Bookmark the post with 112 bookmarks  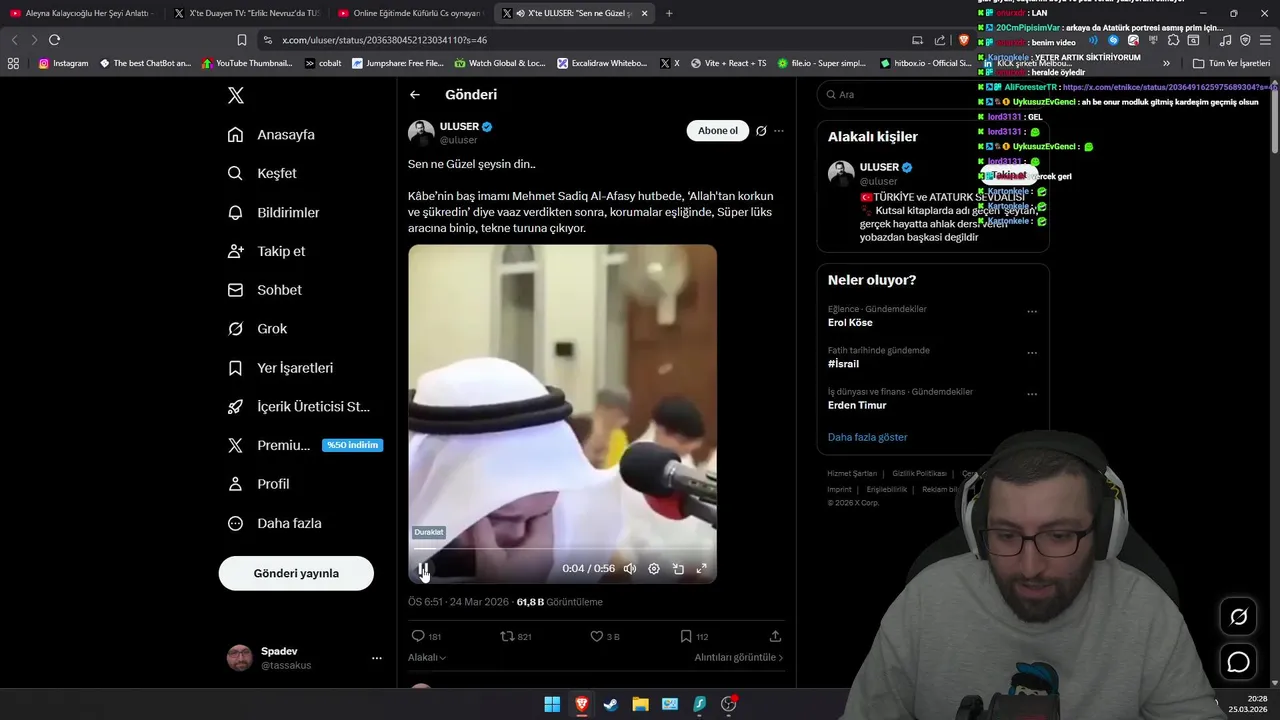point(694,636)
